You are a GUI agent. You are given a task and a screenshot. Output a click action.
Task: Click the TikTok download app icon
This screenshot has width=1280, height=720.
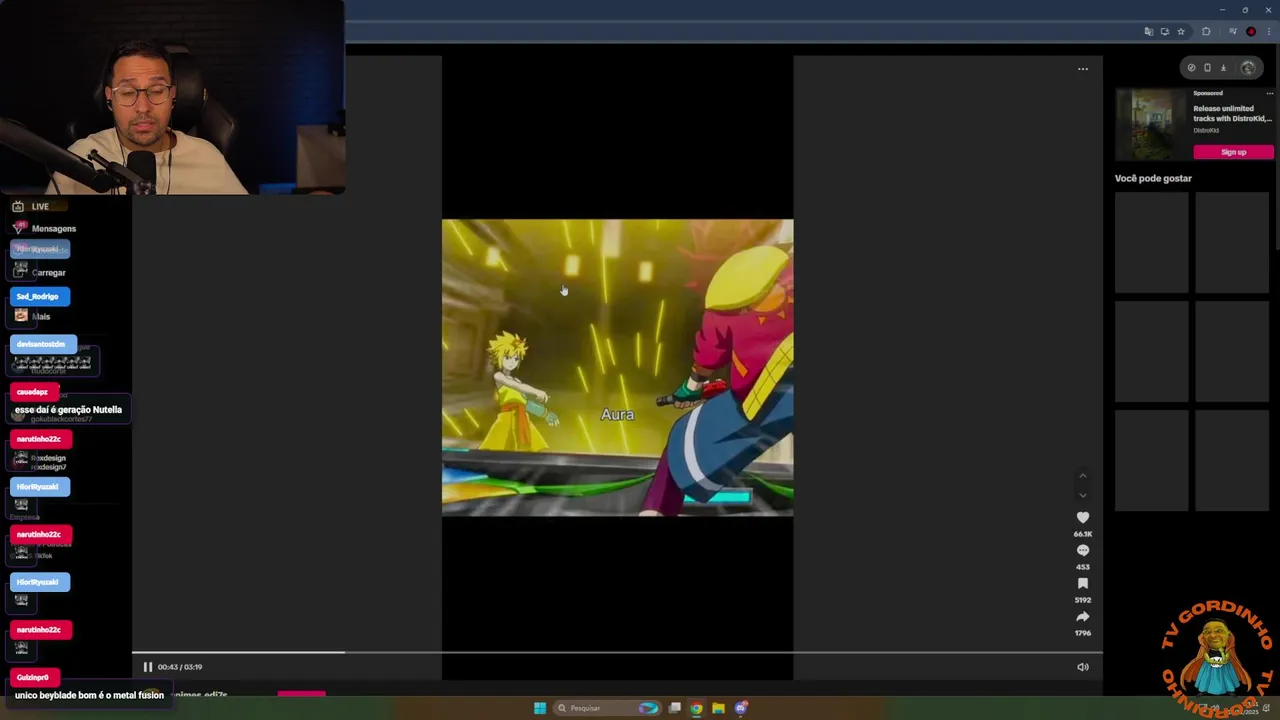1223,68
